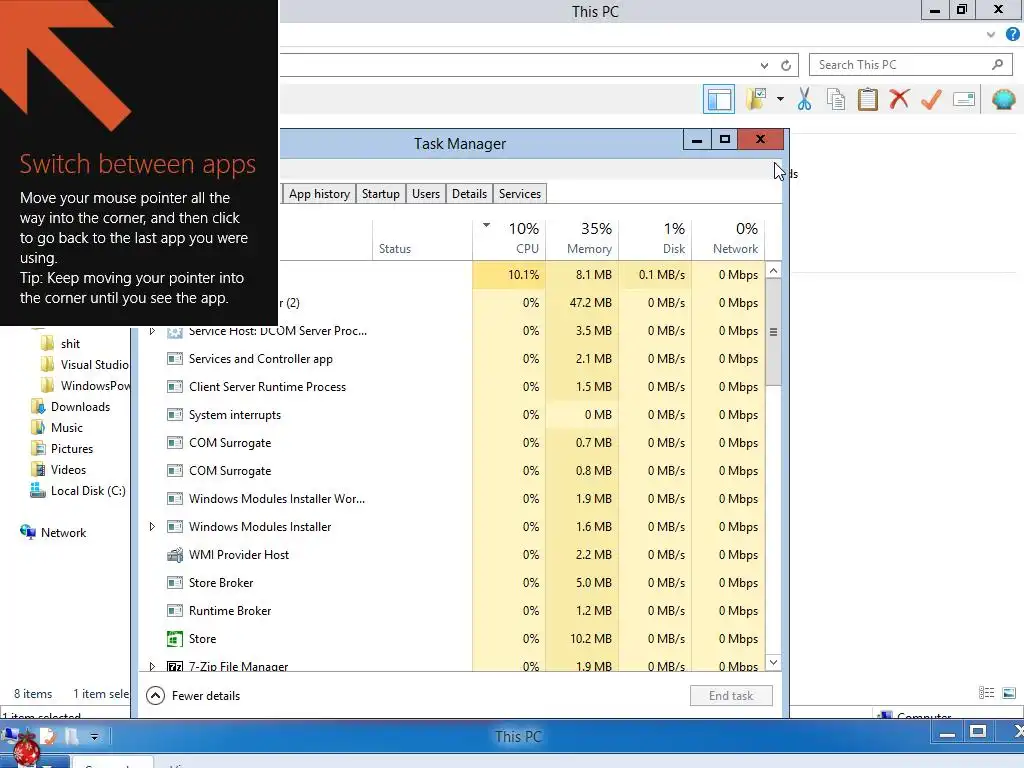Open Music in the navigation pane
The image size is (1024, 768).
(x=57, y=428)
